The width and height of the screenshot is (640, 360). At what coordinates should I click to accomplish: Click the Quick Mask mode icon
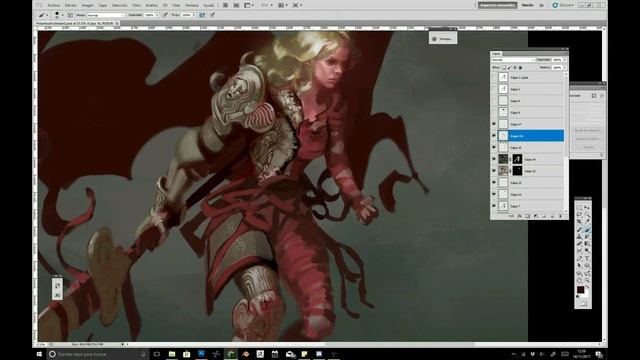[x=583, y=304]
